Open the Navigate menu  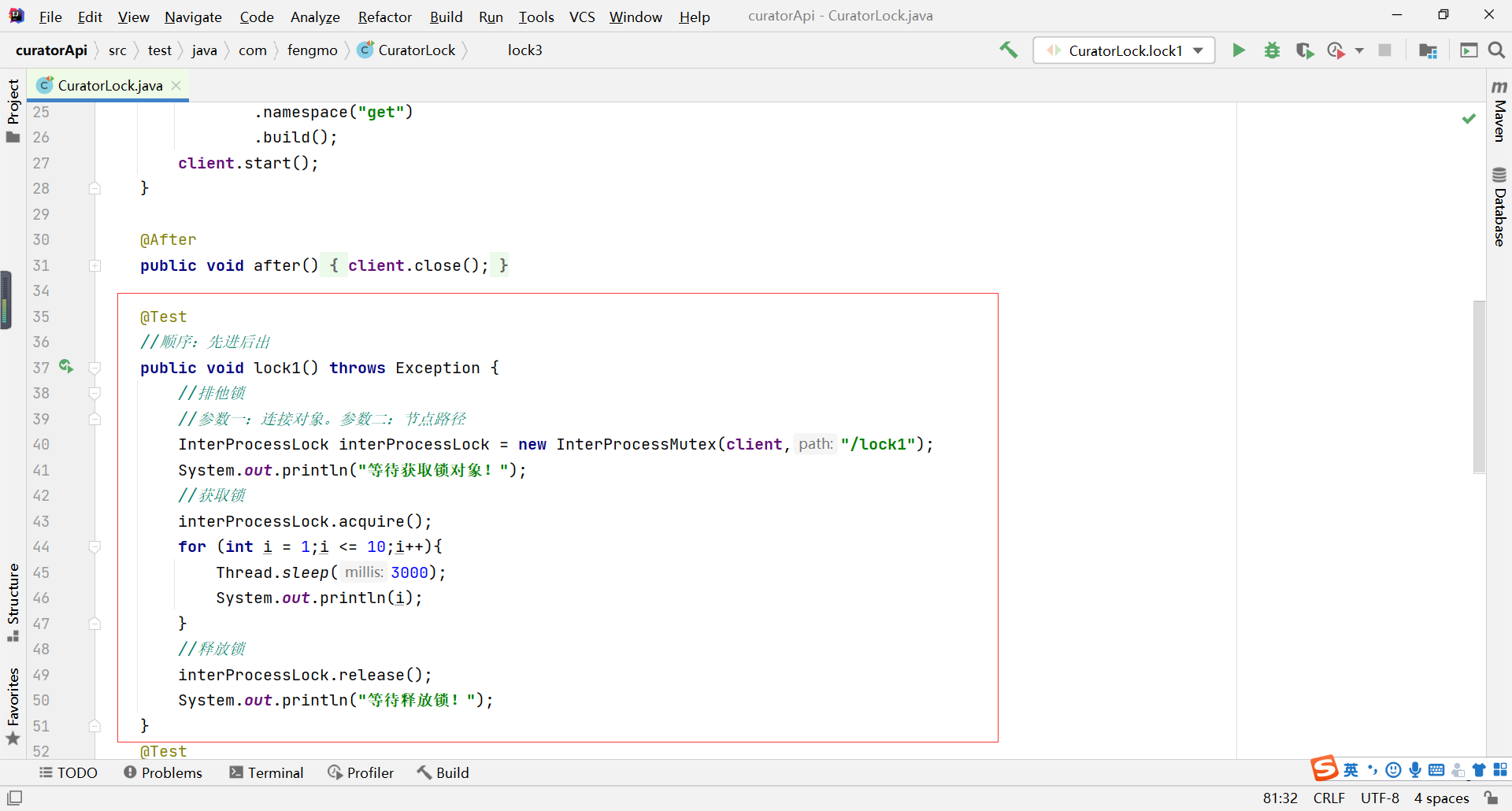(193, 17)
